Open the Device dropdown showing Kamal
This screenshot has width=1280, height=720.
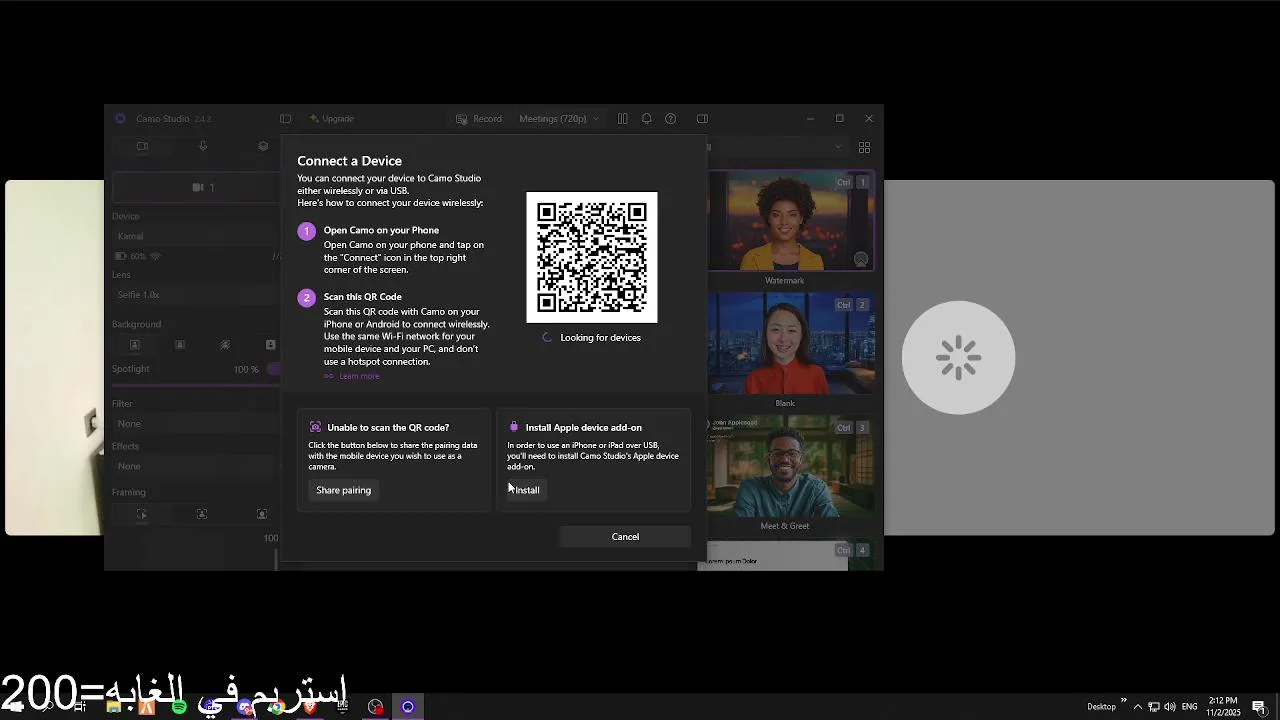197,236
